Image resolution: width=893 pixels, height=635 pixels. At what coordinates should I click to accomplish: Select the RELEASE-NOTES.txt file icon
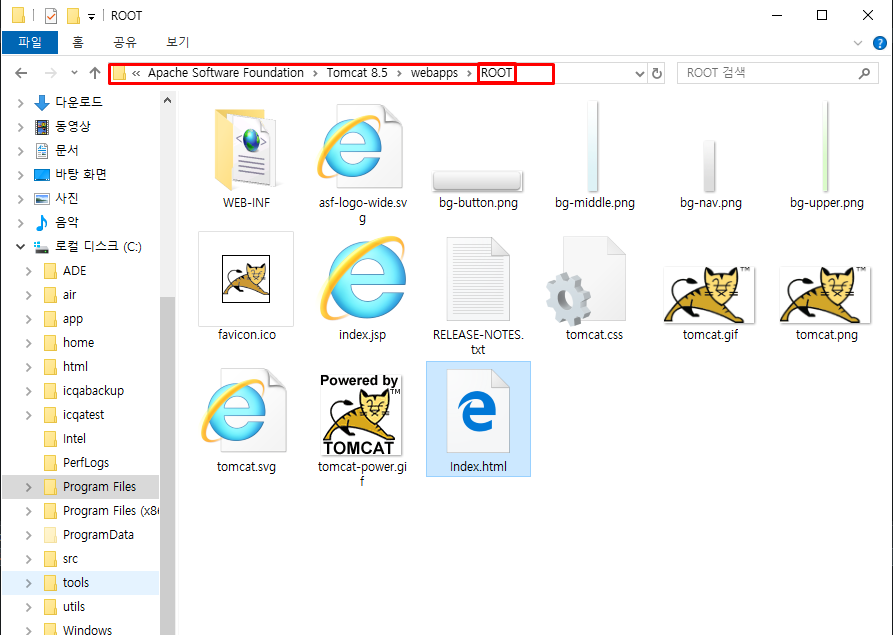478,279
